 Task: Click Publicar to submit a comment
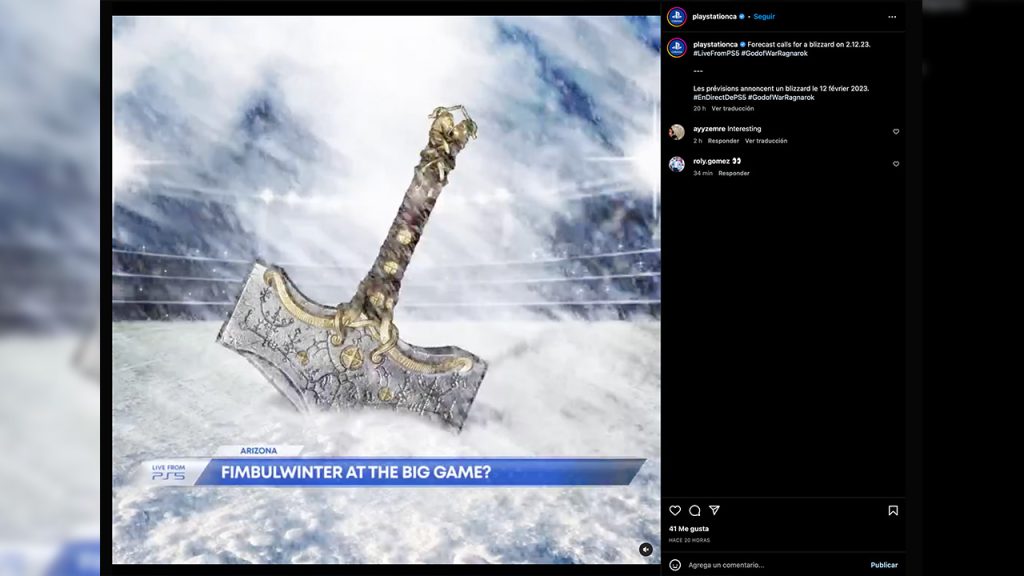[x=884, y=565]
